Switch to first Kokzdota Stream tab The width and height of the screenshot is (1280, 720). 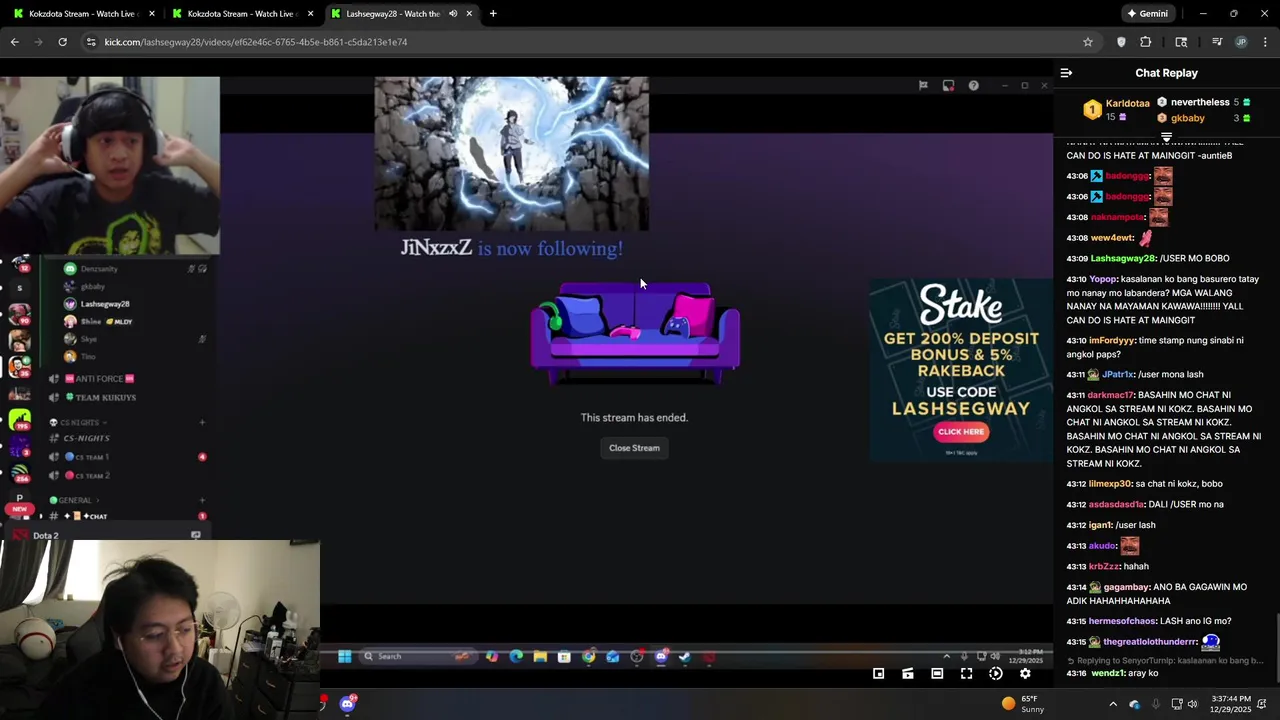pos(82,14)
